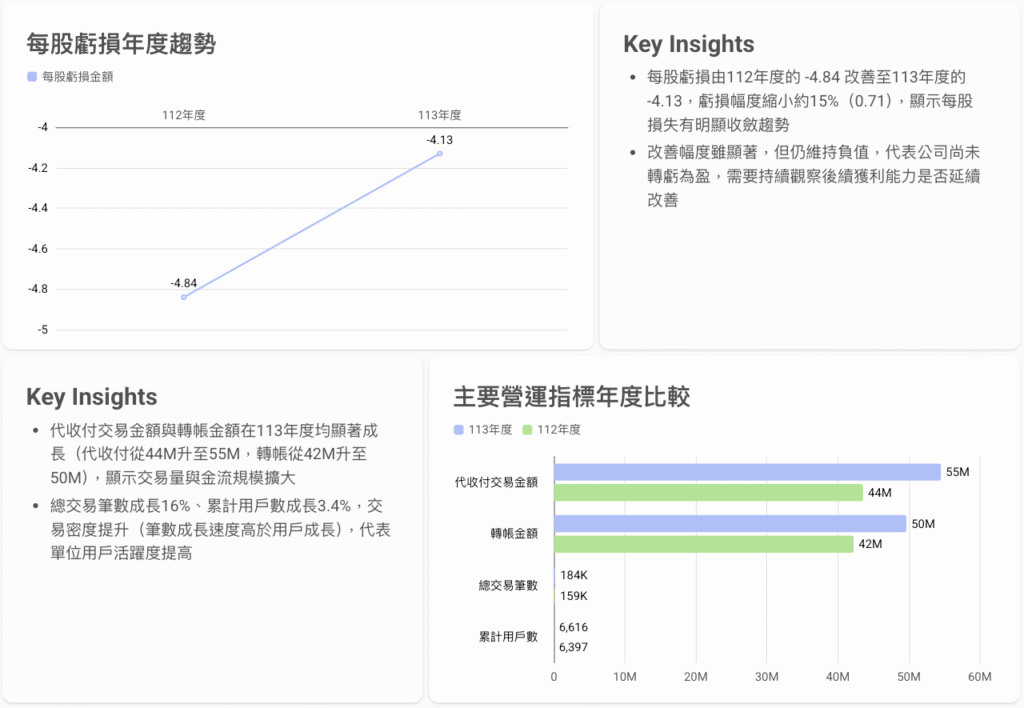This screenshot has width=1024, height=708.
Task: Click the 6,616 value label
Action: pos(574,627)
